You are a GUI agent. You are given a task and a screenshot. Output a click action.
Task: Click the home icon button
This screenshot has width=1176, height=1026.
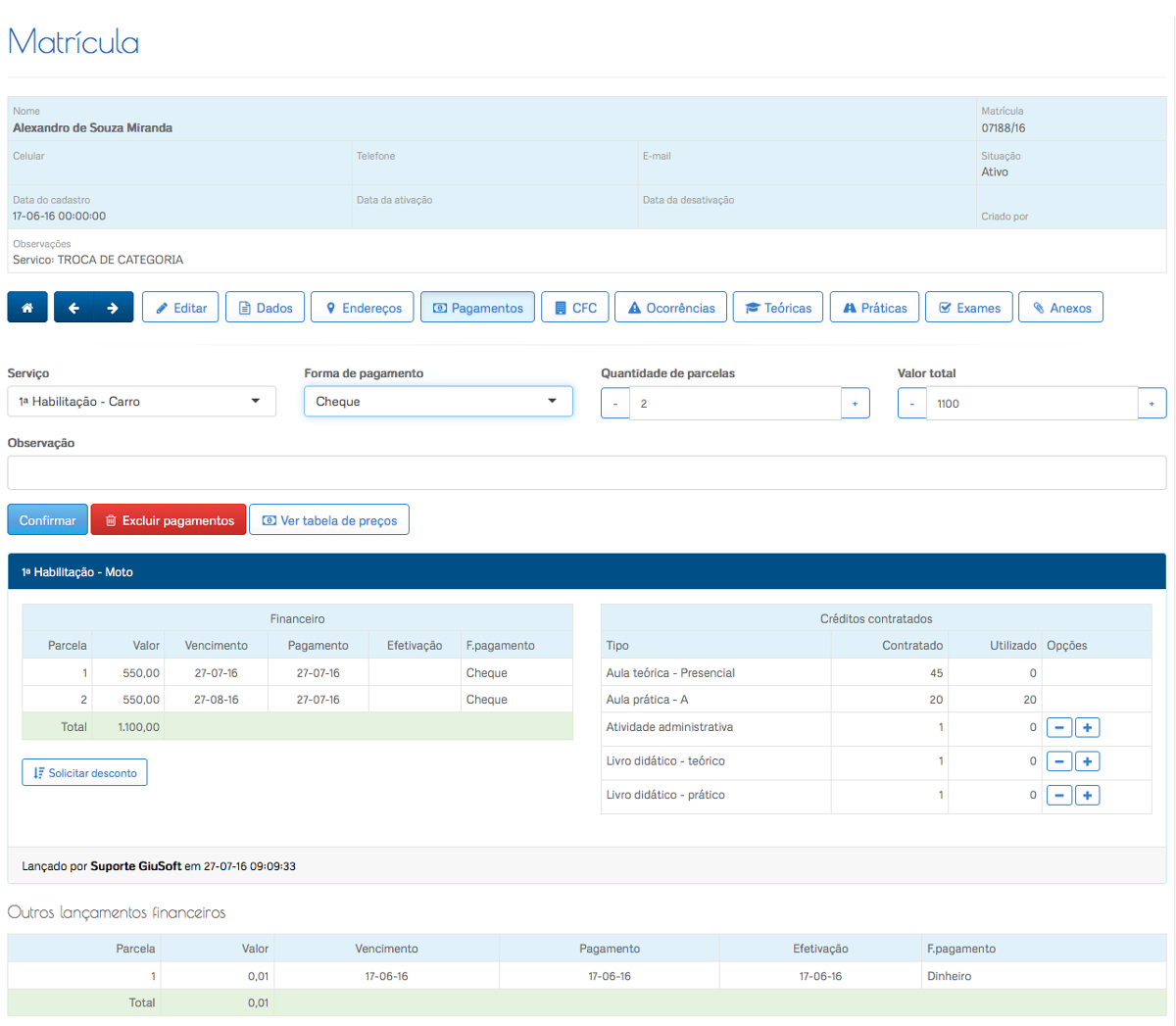pyautogui.click(x=27, y=308)
